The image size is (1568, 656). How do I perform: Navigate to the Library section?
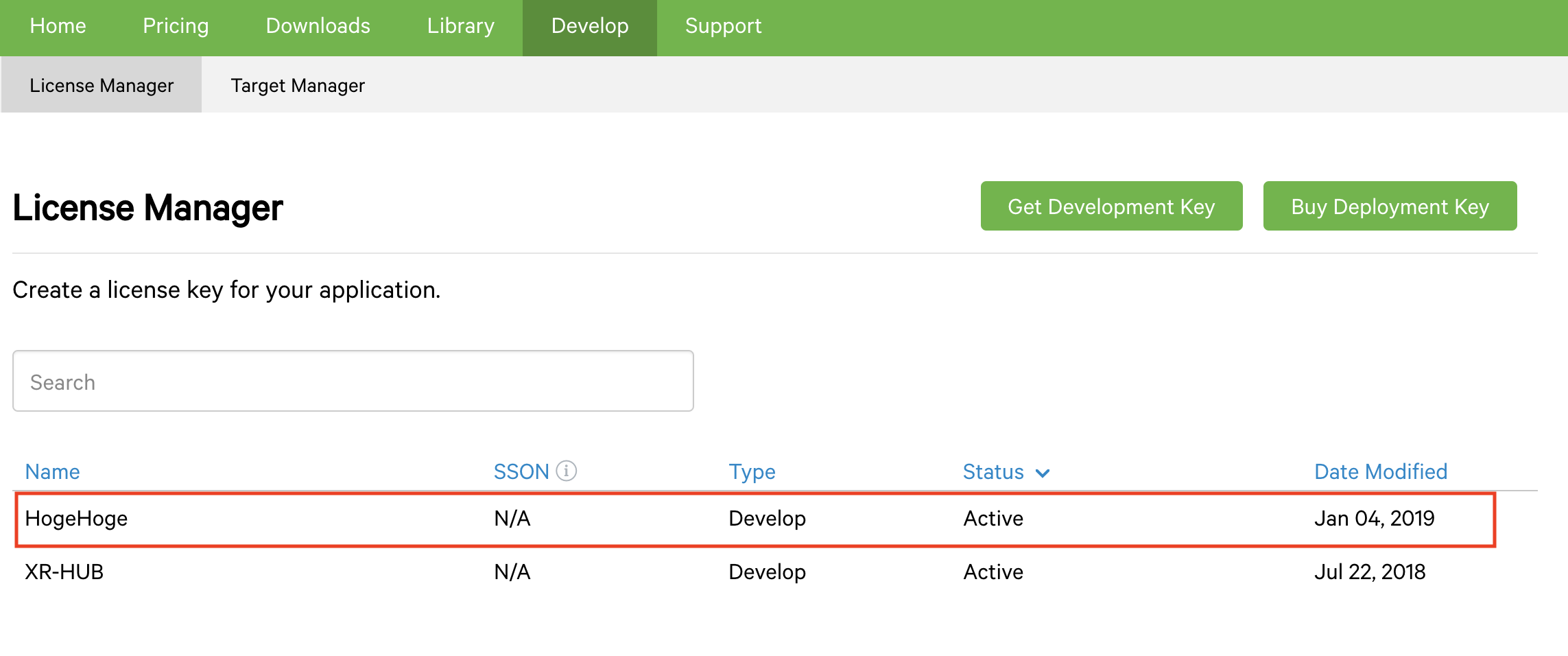coord(460,26)
